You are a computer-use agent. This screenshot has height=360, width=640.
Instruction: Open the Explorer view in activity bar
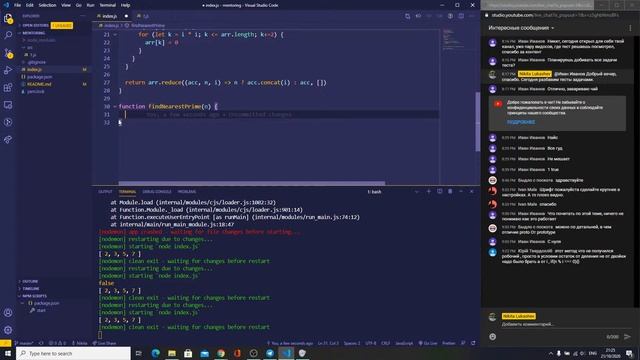pyautogui.click(x=8, y=18)
